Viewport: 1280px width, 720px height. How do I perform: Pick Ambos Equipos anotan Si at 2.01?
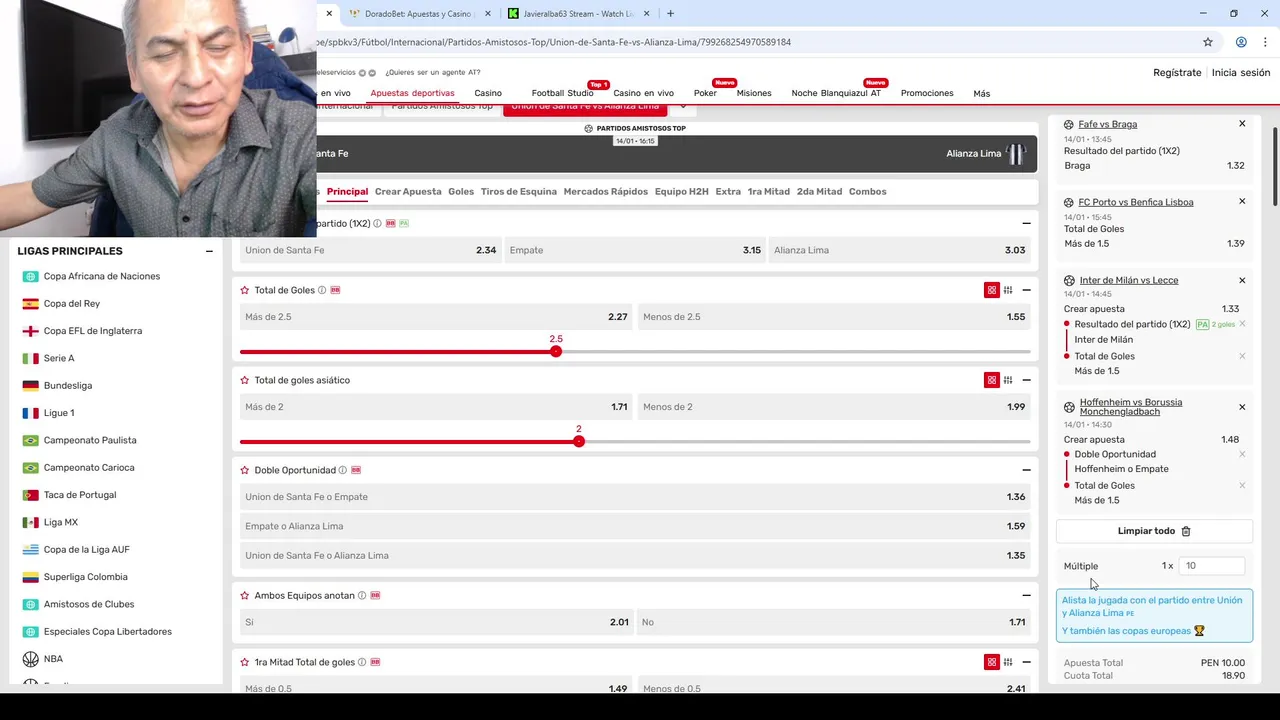[x=436, y=622]
